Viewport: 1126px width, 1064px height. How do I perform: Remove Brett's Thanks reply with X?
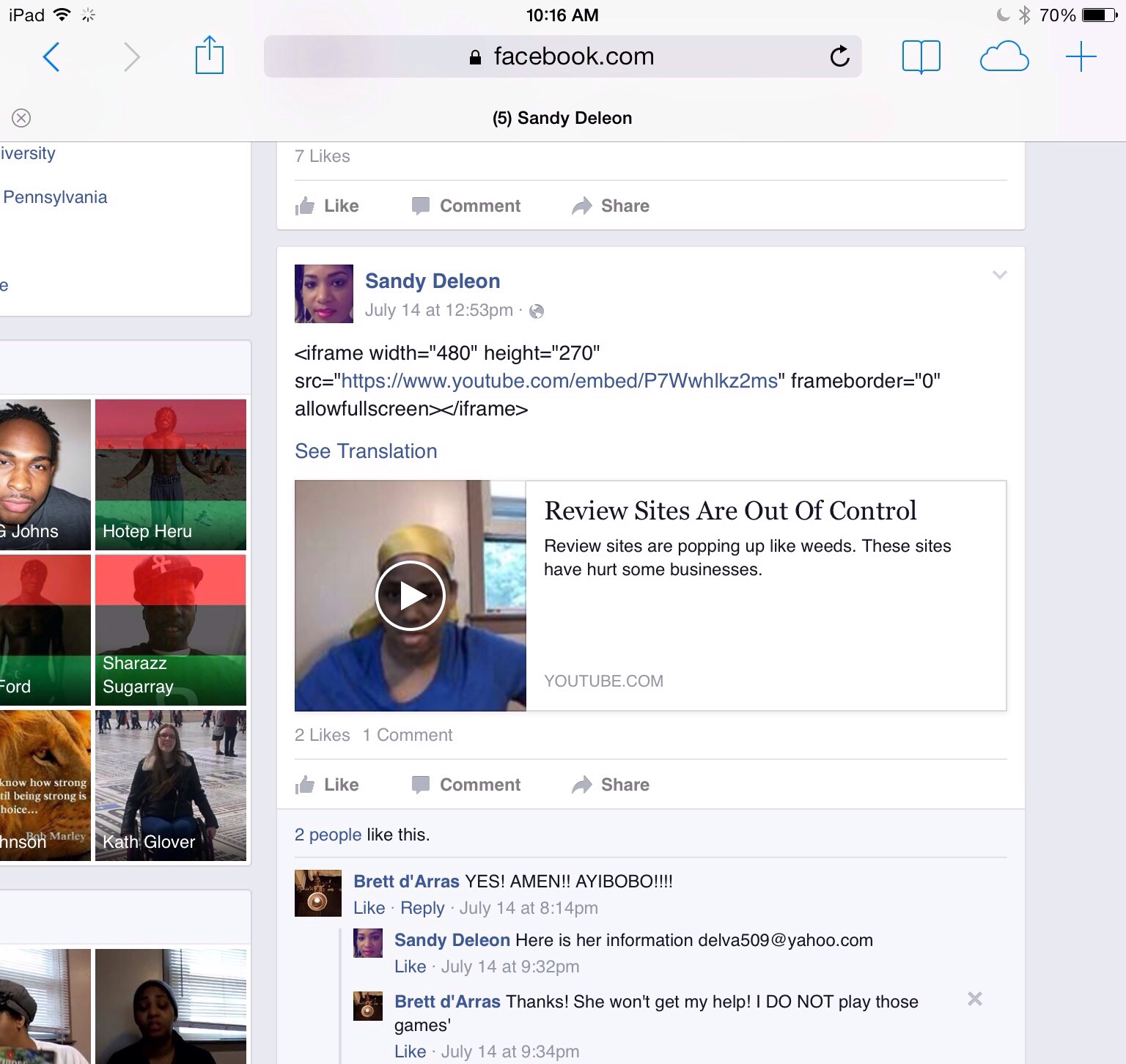pos(974,999)
